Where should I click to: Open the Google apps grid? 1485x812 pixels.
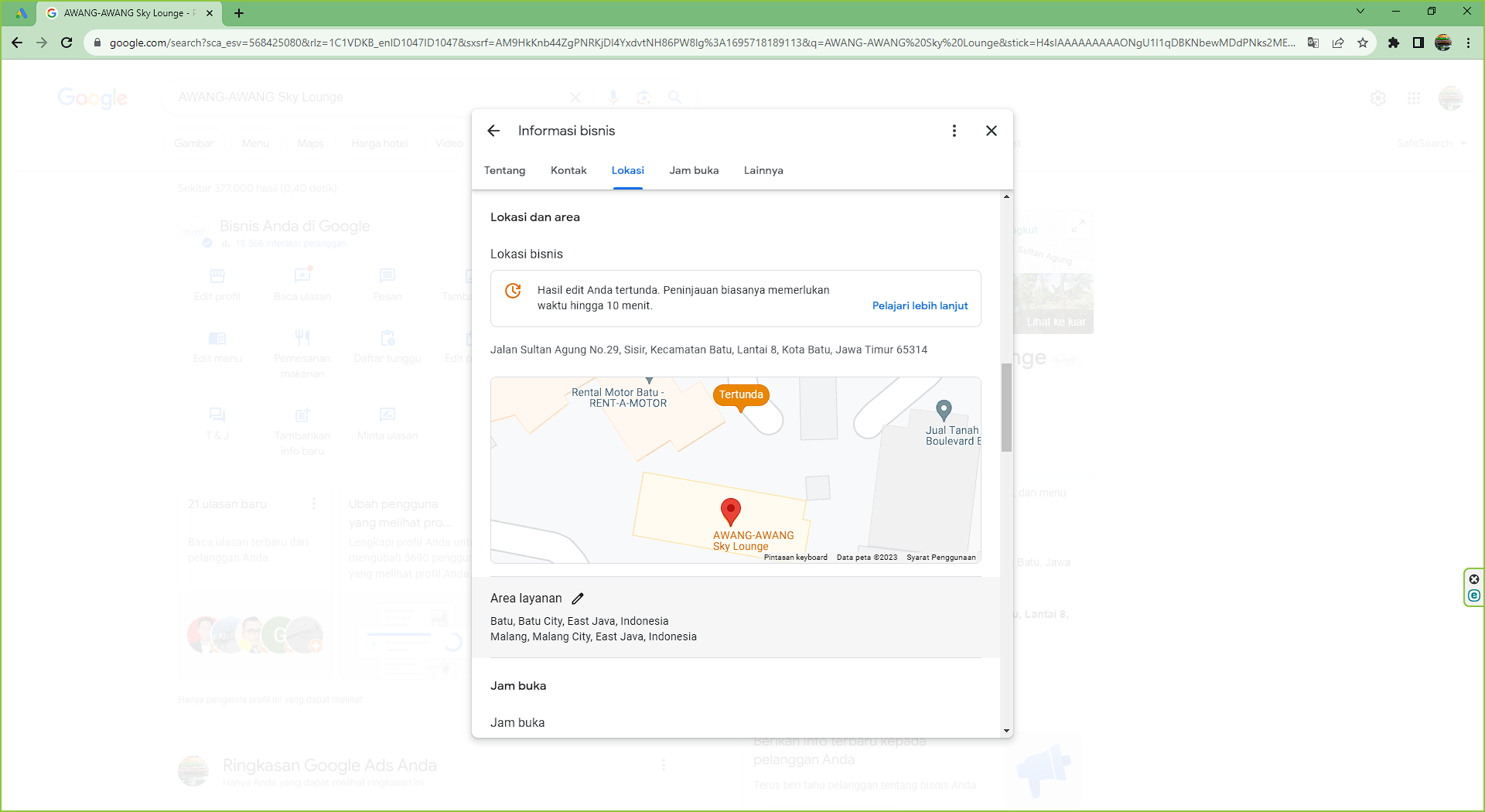click(x=1414, y=98)
